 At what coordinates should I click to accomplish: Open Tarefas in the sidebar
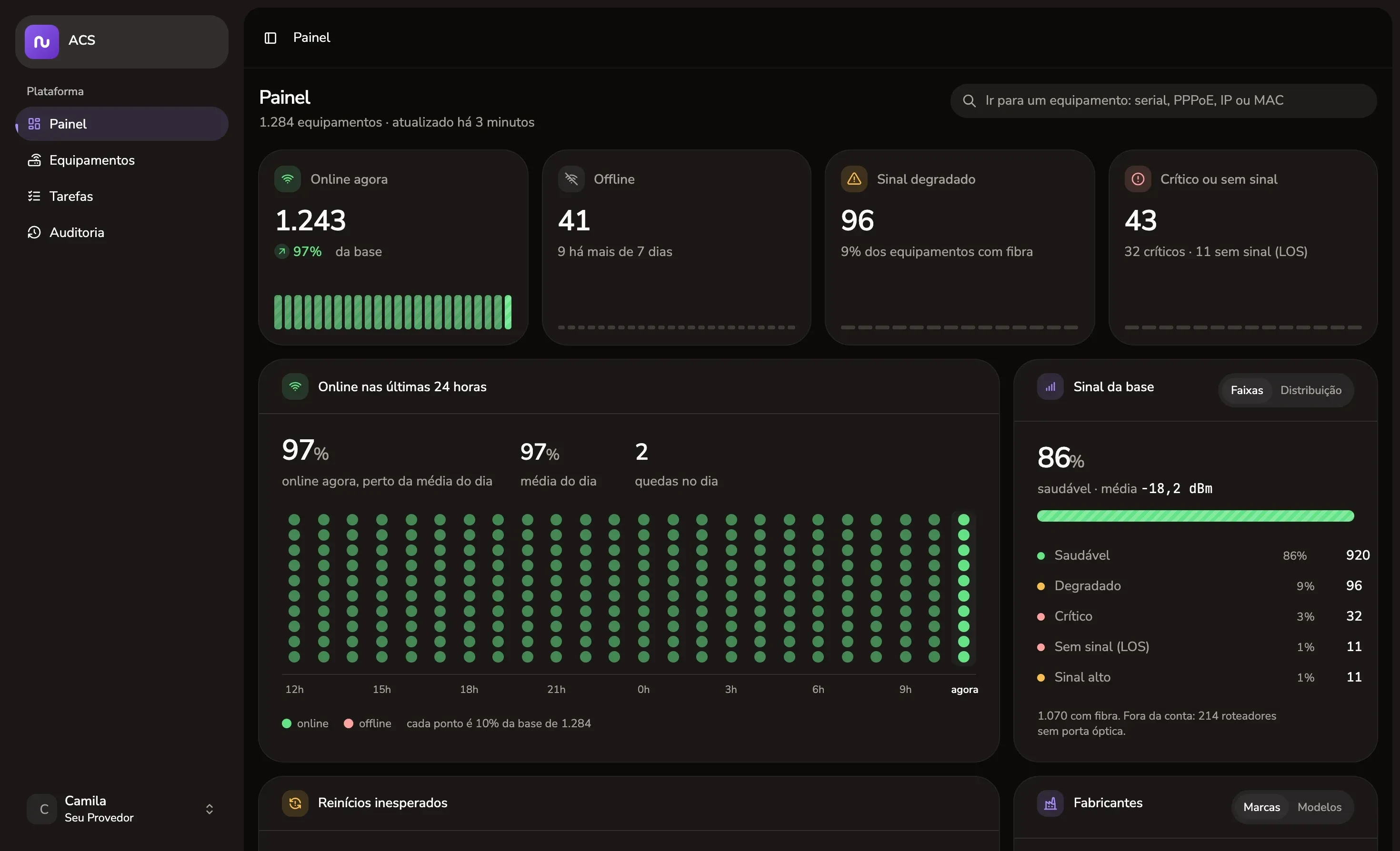coord(121,196)
